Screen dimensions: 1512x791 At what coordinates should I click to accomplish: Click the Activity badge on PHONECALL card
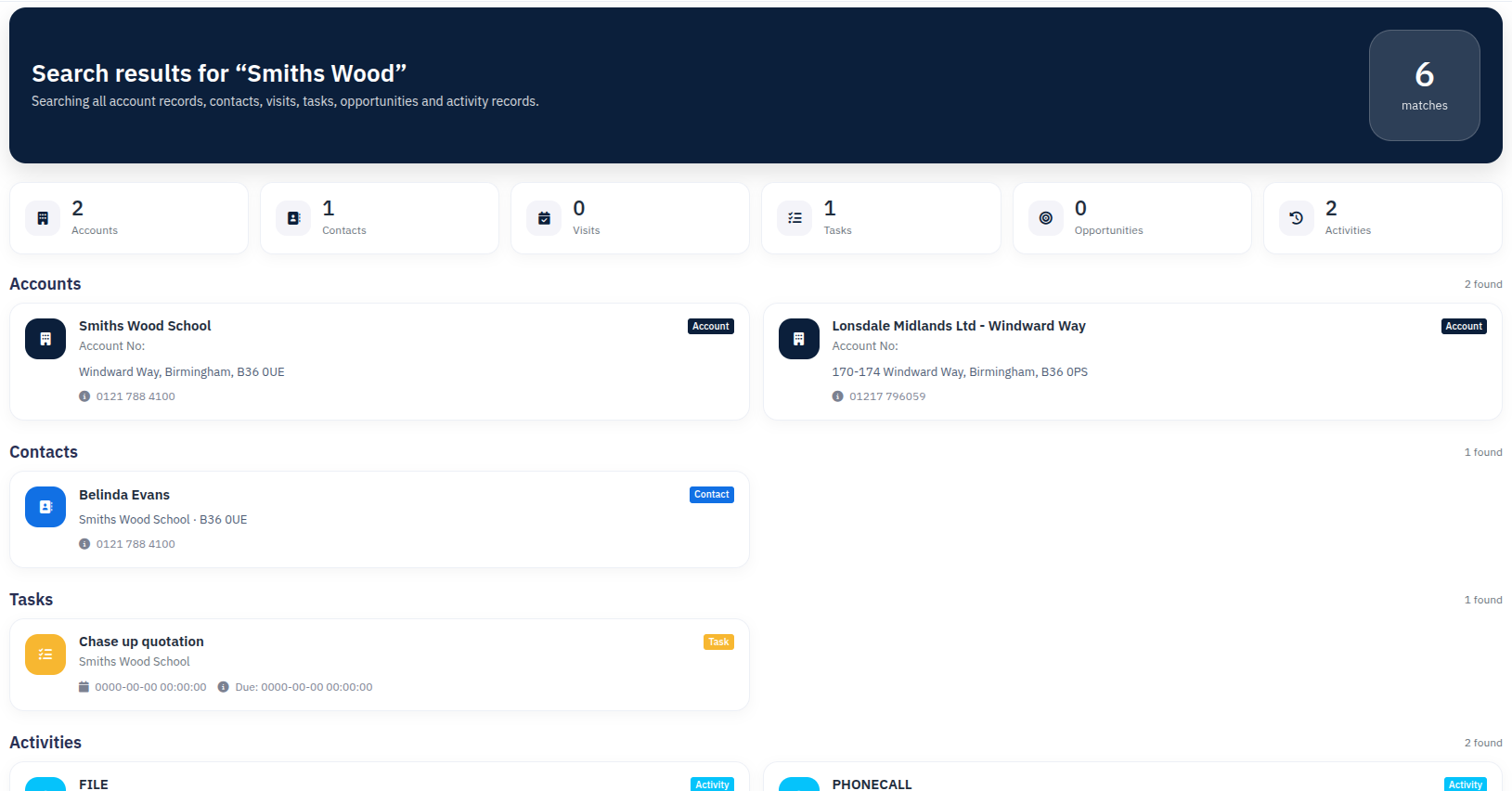click(1466, 785)
